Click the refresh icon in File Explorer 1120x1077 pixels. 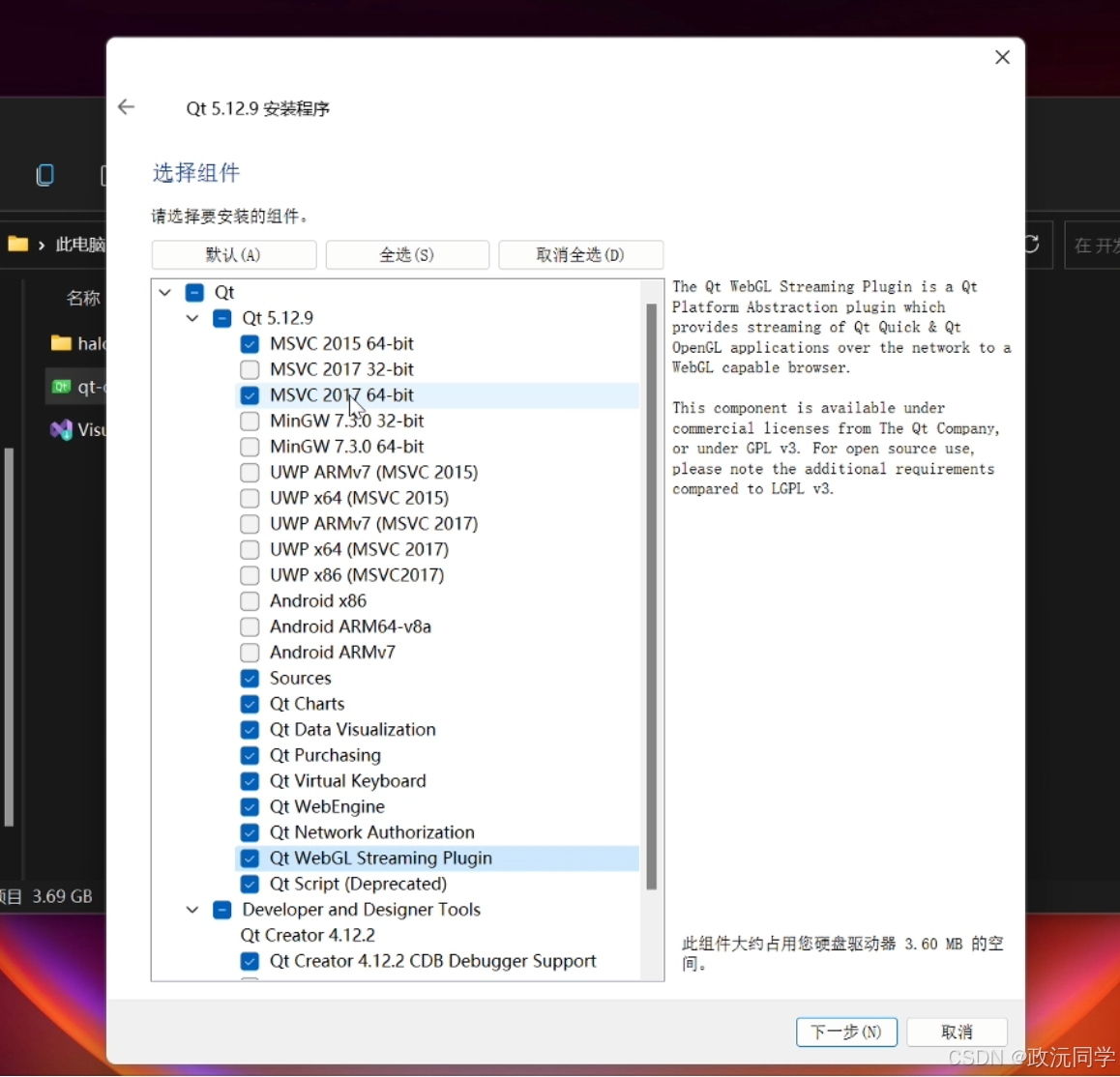(x=1032, y=245)
